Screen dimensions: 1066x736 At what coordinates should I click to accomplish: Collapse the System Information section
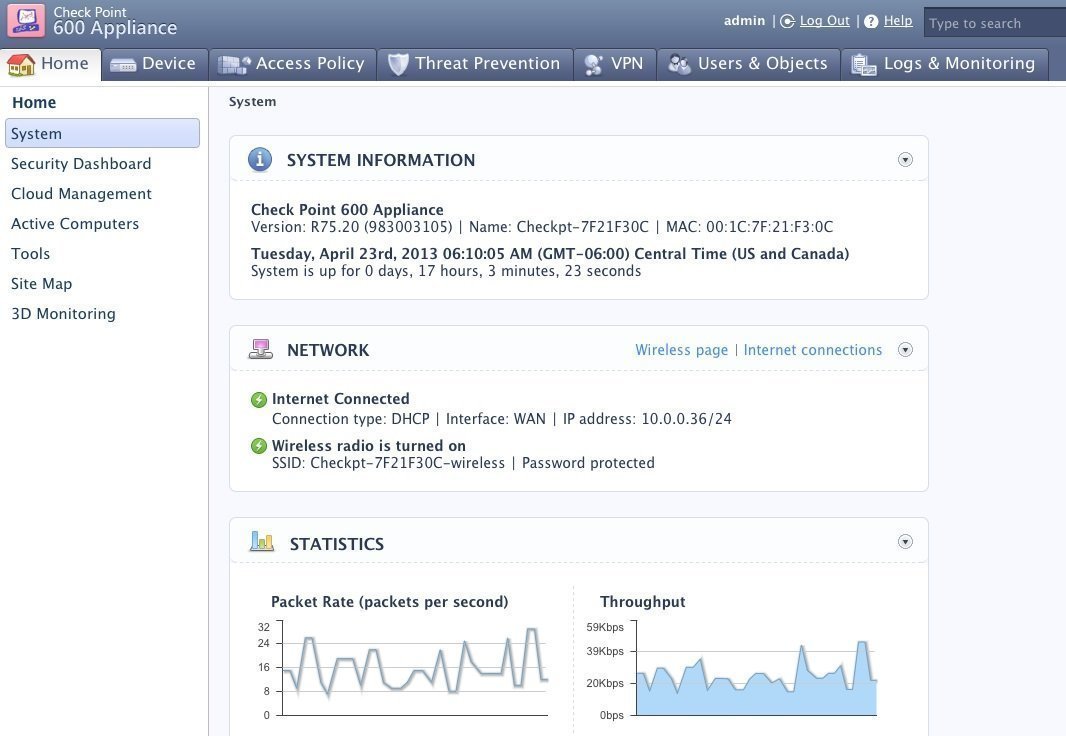(x=905, y=160)
